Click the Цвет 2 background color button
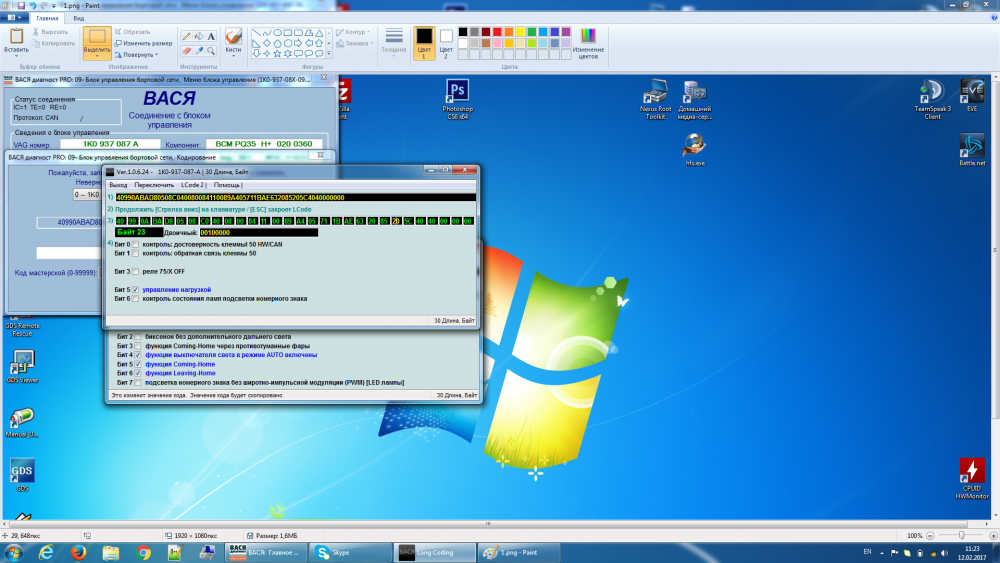Viewport: 1000px width, 563px height. (446, 43)
